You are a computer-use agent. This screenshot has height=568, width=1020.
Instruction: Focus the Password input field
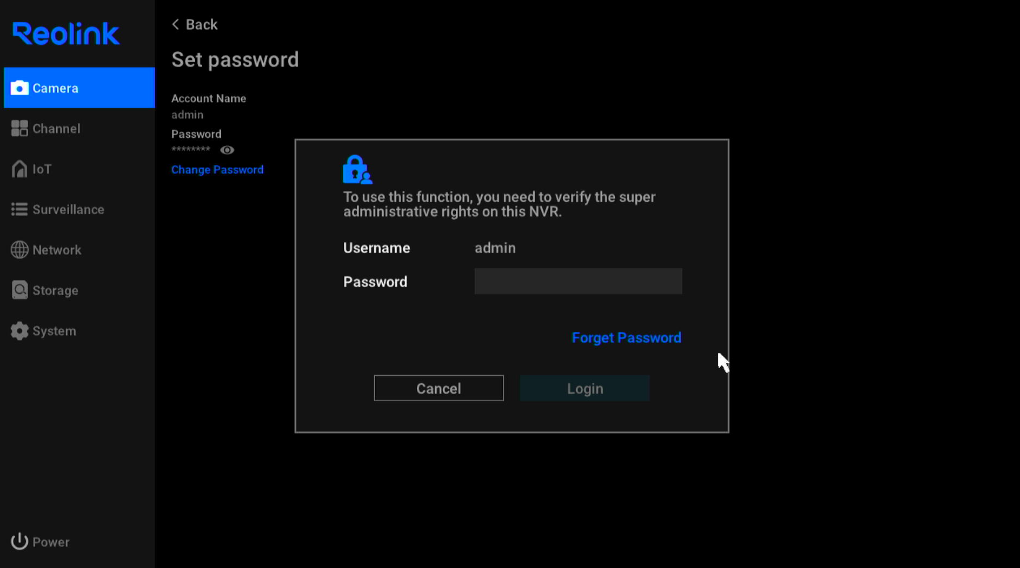point(578,281)
